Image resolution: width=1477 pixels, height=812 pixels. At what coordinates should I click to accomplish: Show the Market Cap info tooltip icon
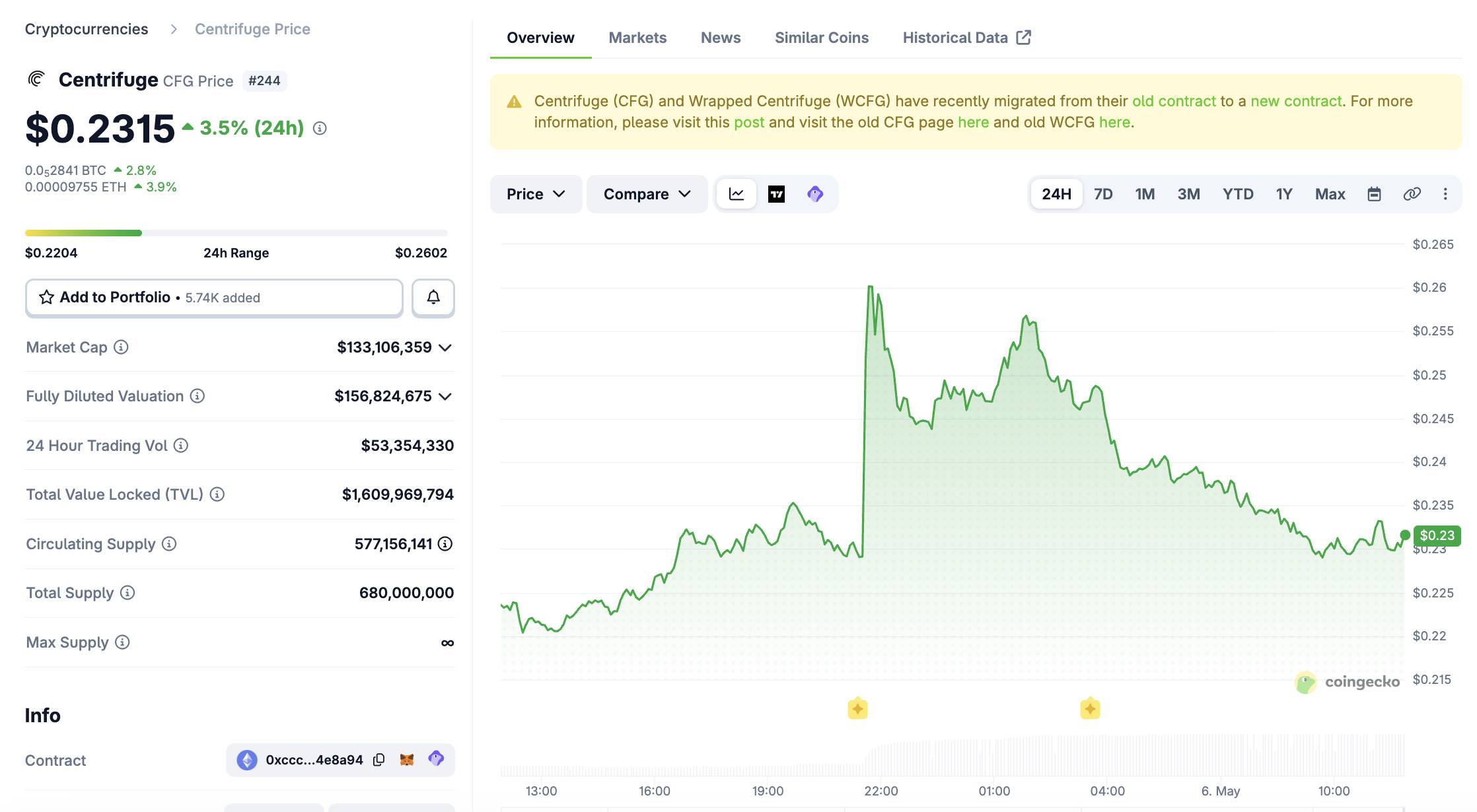pyautogui.click(x=121, y=347)
